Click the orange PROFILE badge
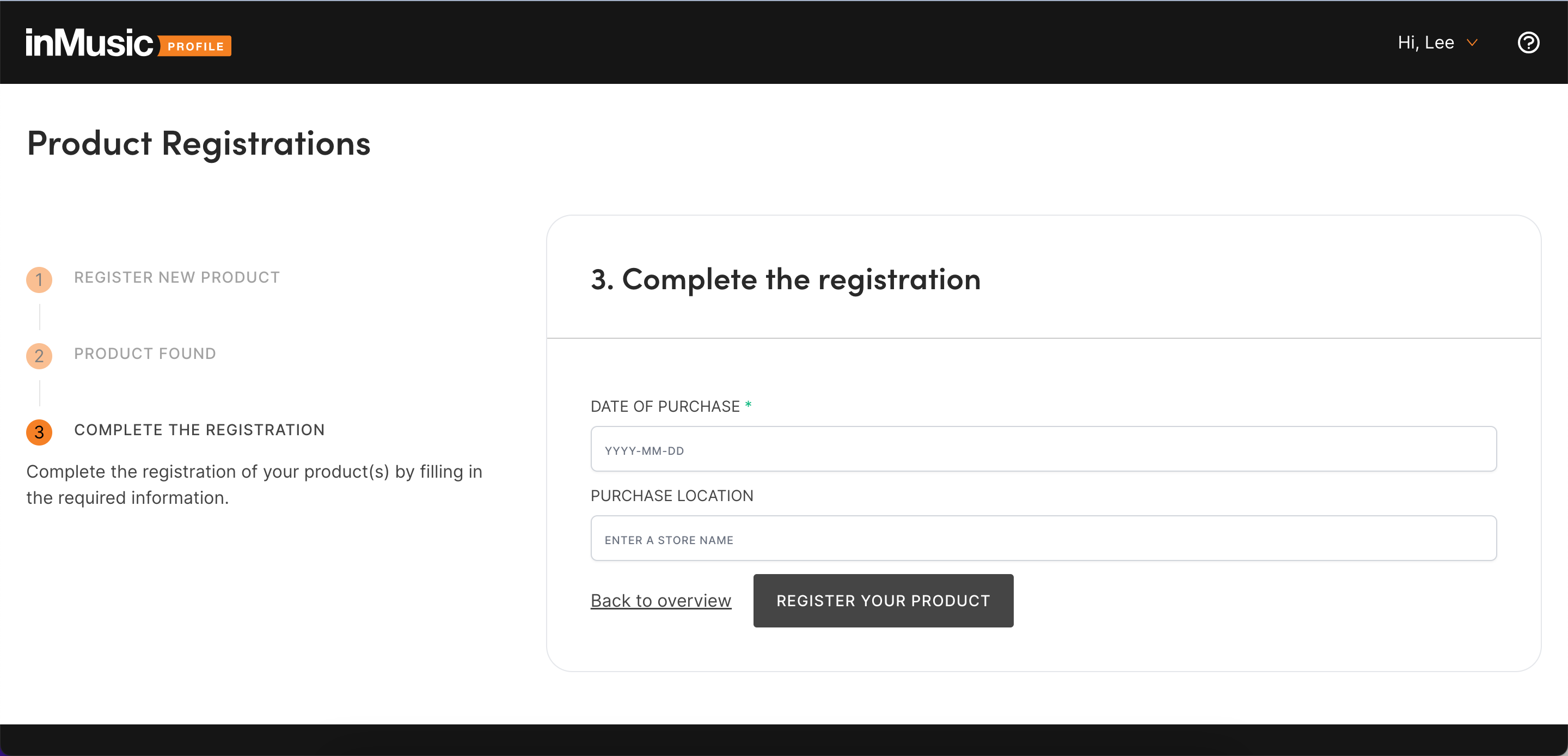 pos(195,46)
